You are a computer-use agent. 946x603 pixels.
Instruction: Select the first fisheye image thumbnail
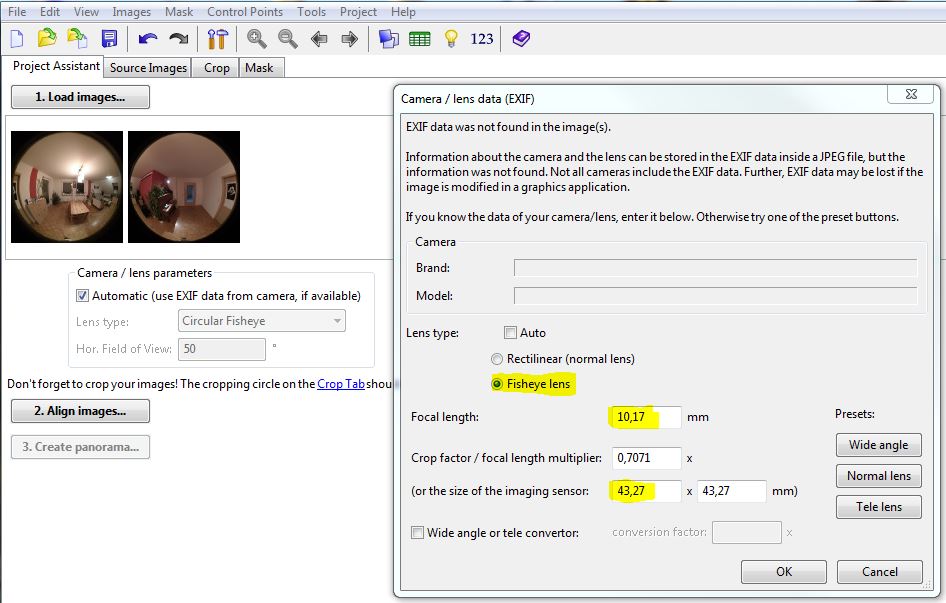[x=67, y=187]
